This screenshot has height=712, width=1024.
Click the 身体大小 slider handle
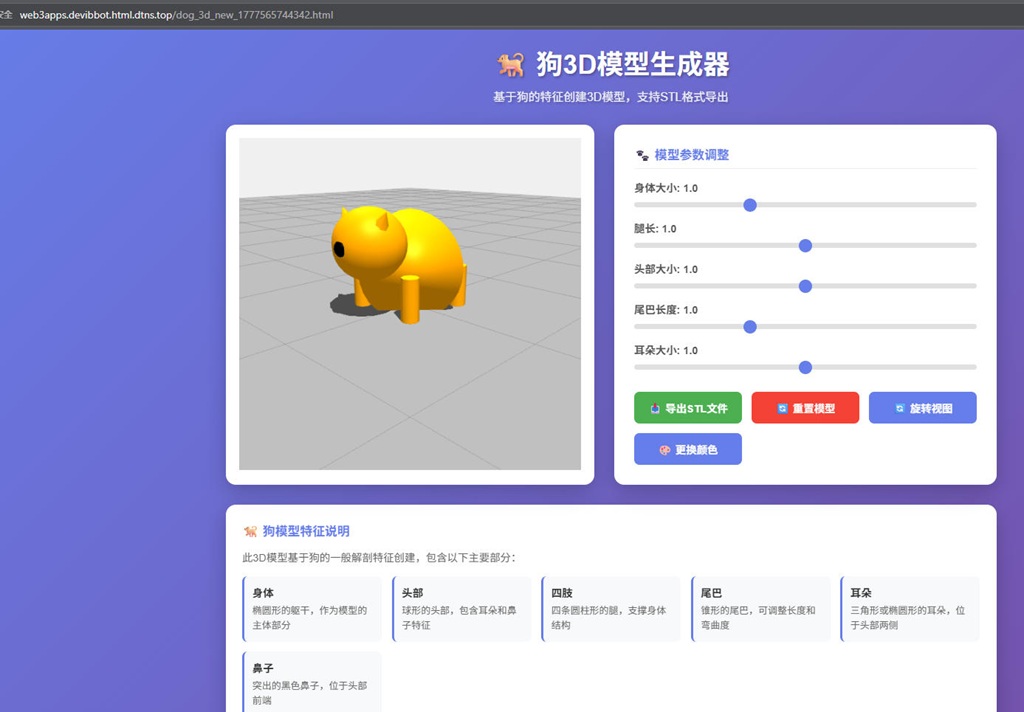click(750, 205)
